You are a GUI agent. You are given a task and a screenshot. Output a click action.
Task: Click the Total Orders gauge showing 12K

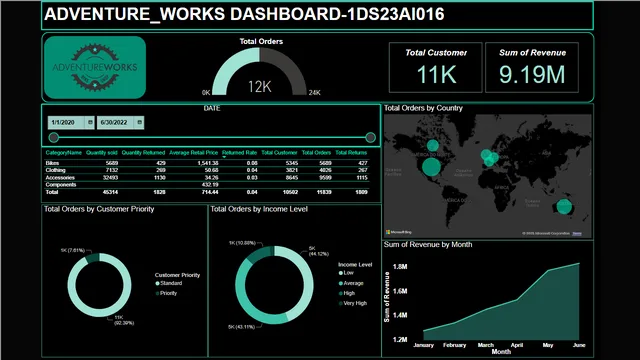pos(260,71)
